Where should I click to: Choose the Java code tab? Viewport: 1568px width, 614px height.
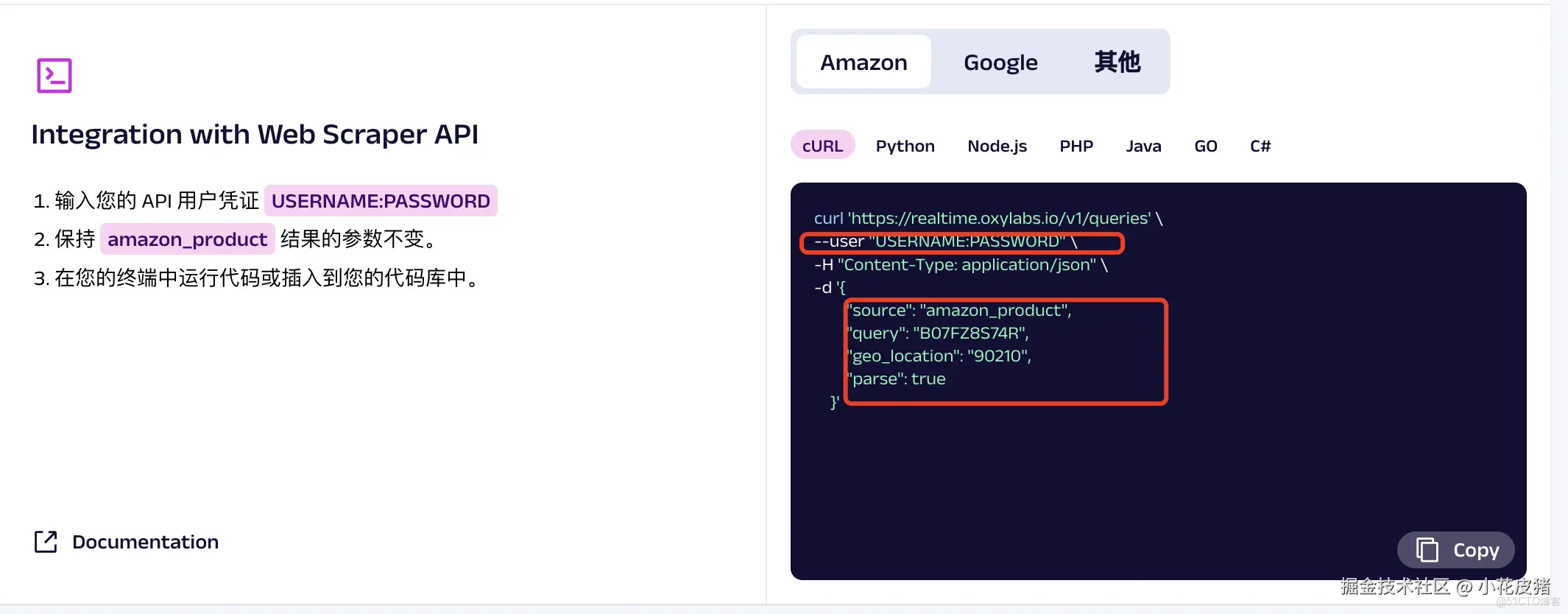[x=1143, y=146]
